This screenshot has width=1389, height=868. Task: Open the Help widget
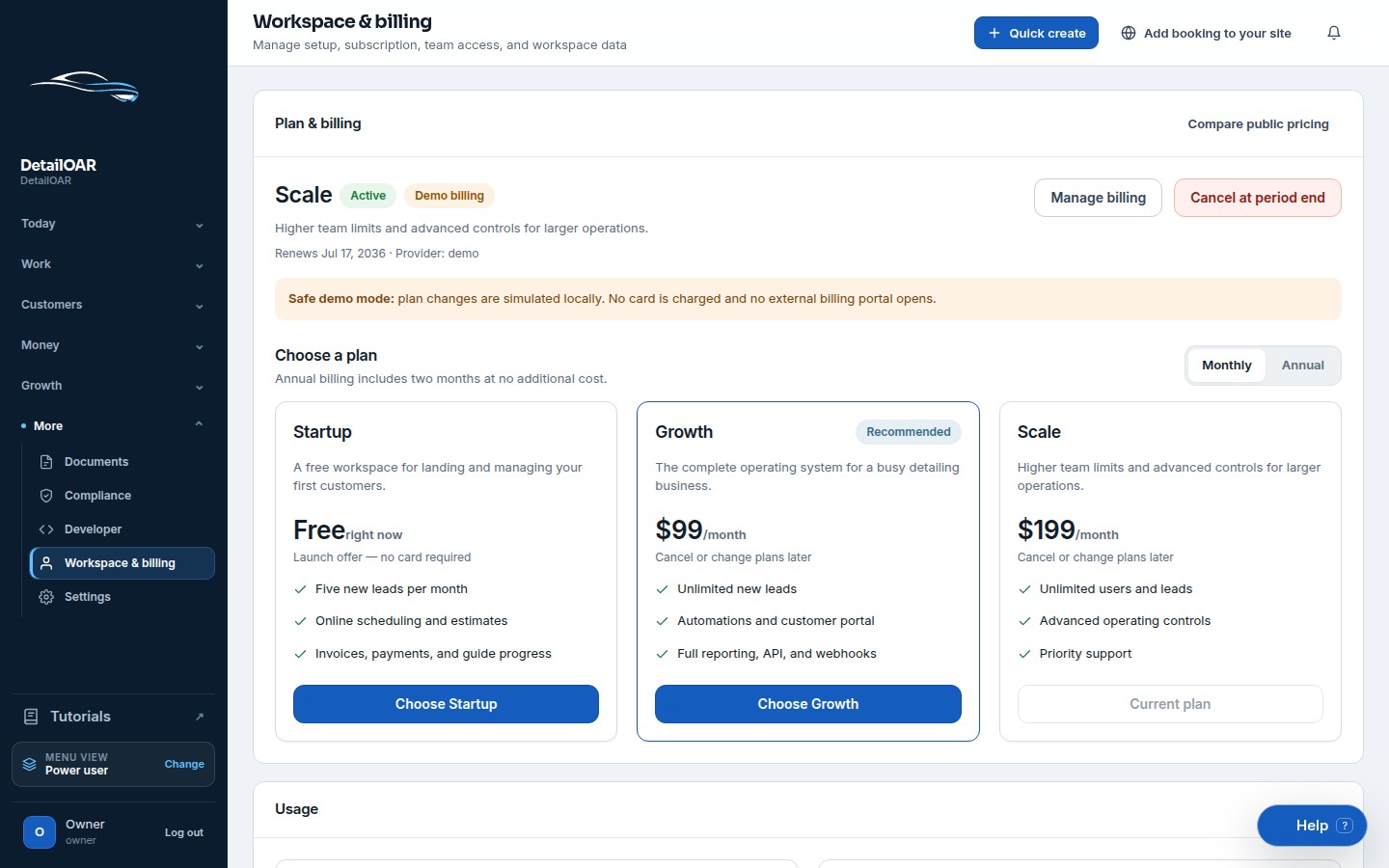pyautogui.click(x=1312, y=826)
